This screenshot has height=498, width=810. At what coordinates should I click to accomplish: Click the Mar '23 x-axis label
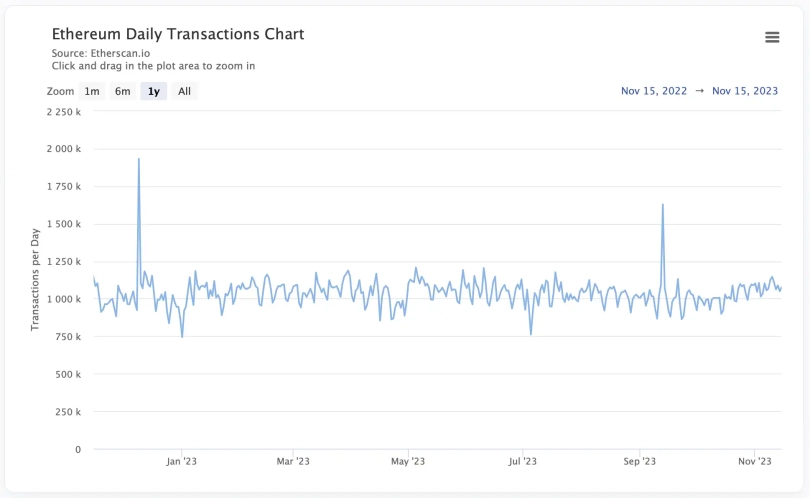(x=292, y=461)
